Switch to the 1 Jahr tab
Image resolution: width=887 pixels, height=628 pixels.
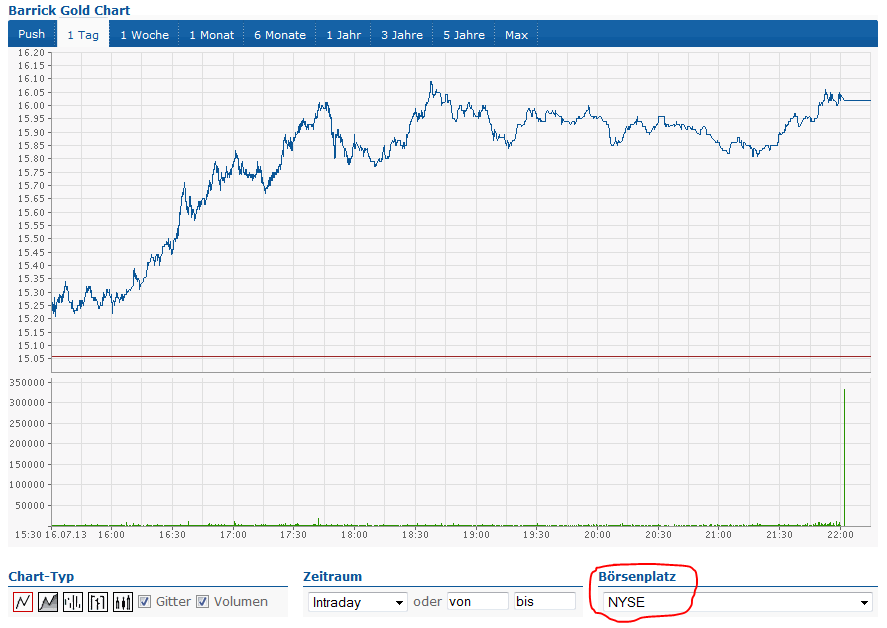click(x=343, y=35)
